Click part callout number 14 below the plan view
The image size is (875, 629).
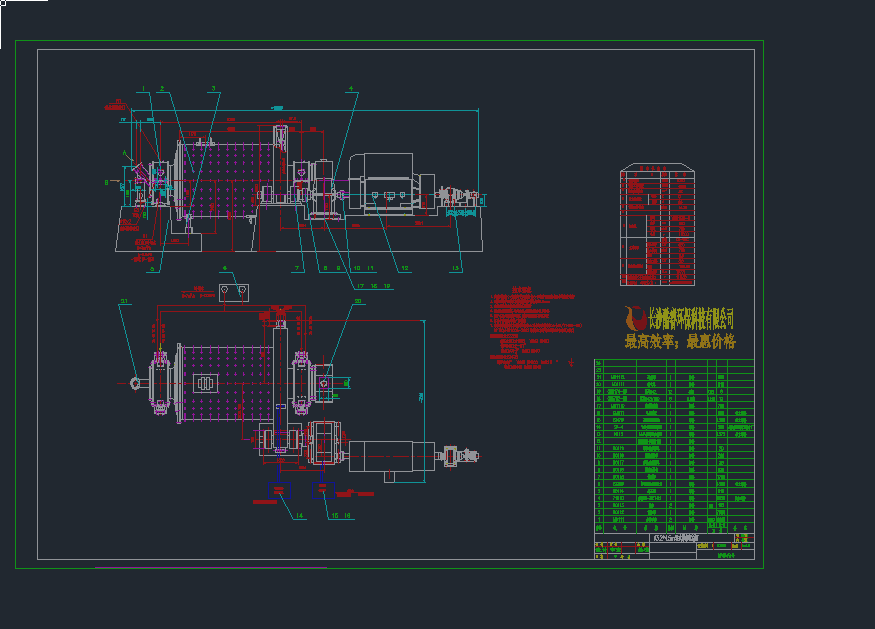click(299, 516)
